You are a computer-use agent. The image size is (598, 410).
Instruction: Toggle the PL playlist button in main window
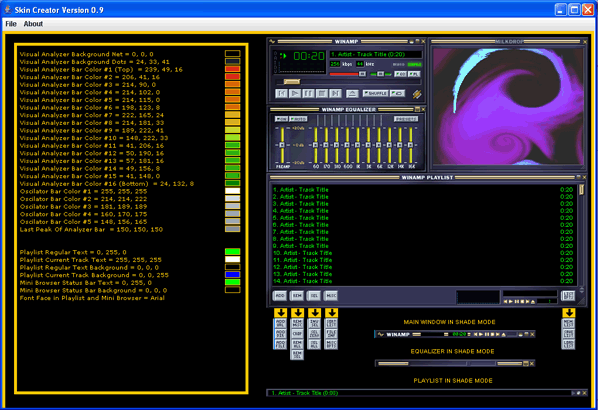(414, 74)
